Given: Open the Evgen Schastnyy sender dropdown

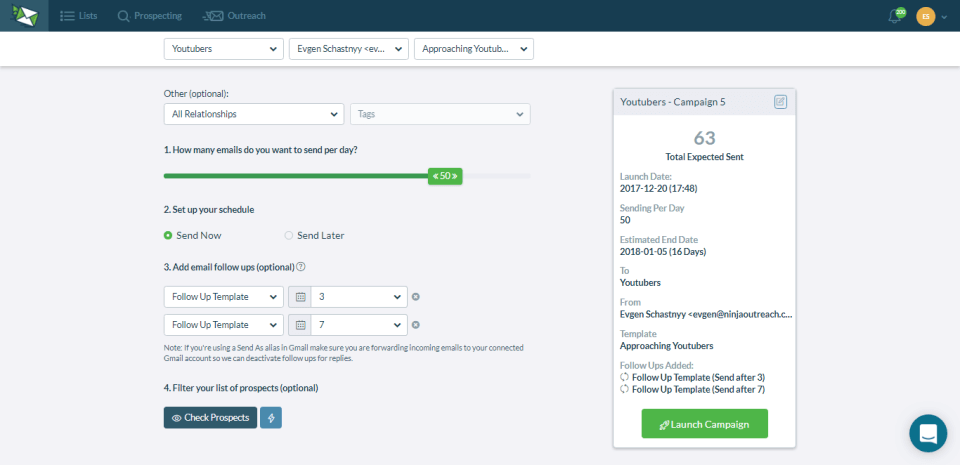Looking at the screenshot, I should [348, 49].
